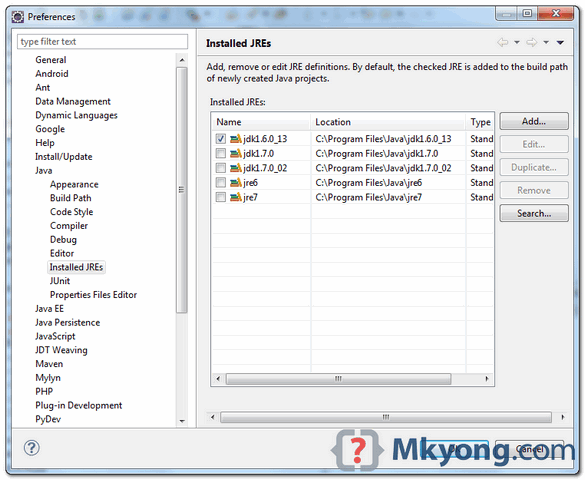This screenshot has width=585, height=480.
Task: Click the tree scrollbar up arrow
Action: pyautogui.click(x=182, y=60)
